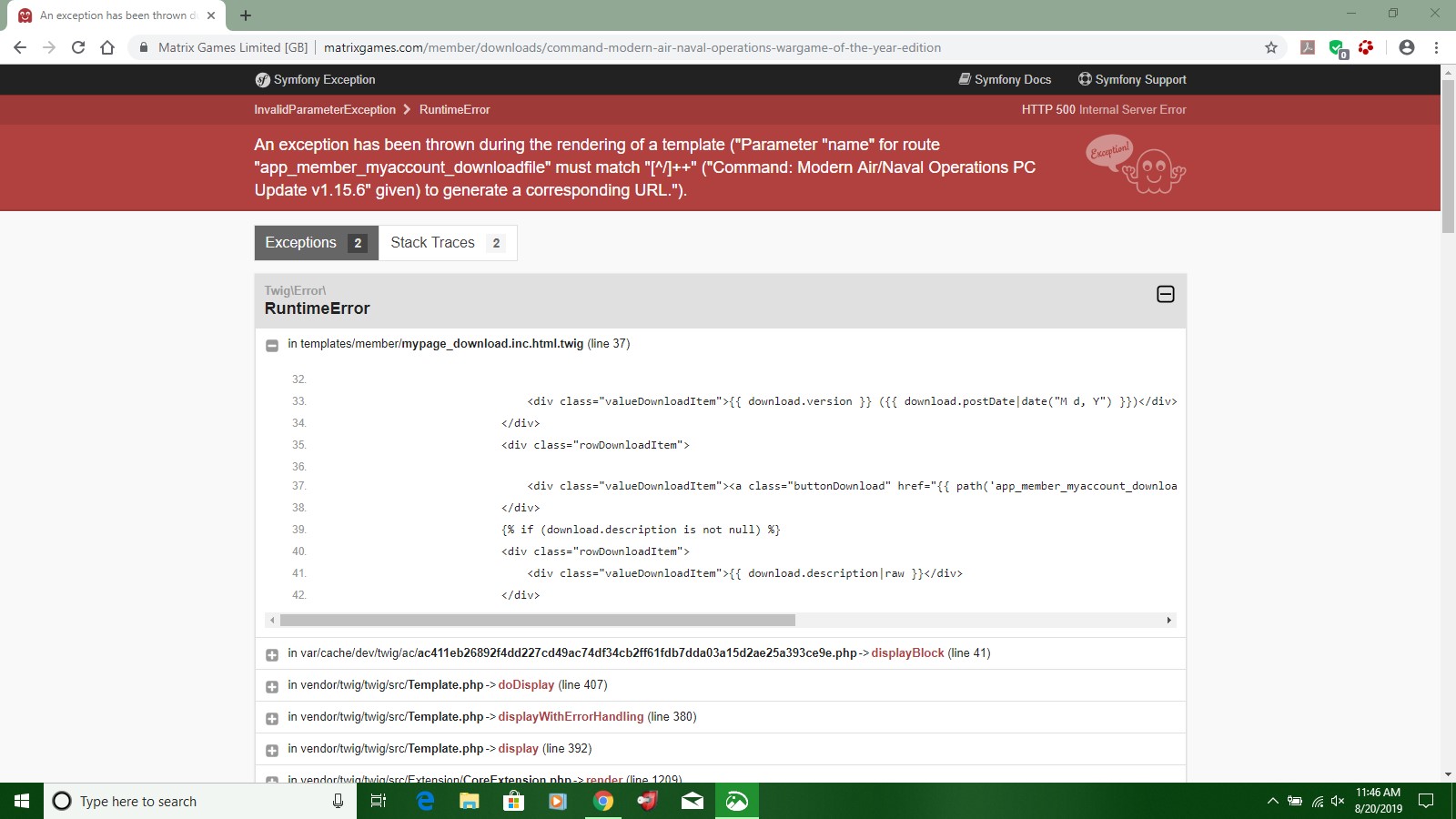
Task: Collapse the RuntimeError panel with the minus toggle
Action: 1166,293
